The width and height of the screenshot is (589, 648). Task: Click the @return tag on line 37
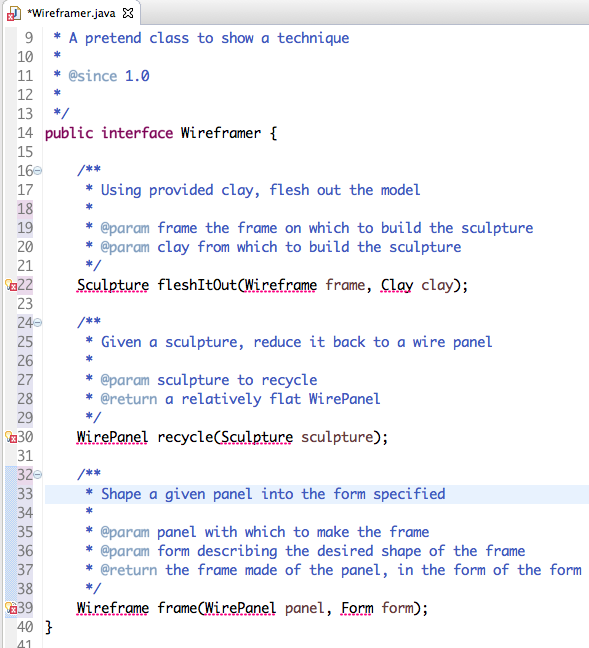(129, 570)
